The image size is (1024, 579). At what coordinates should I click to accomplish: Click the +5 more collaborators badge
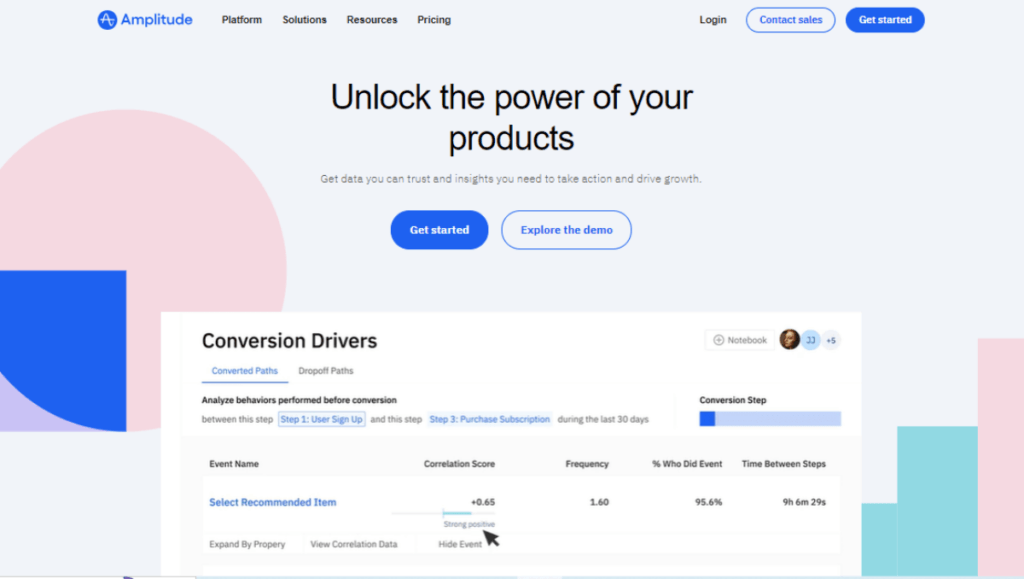830,340
